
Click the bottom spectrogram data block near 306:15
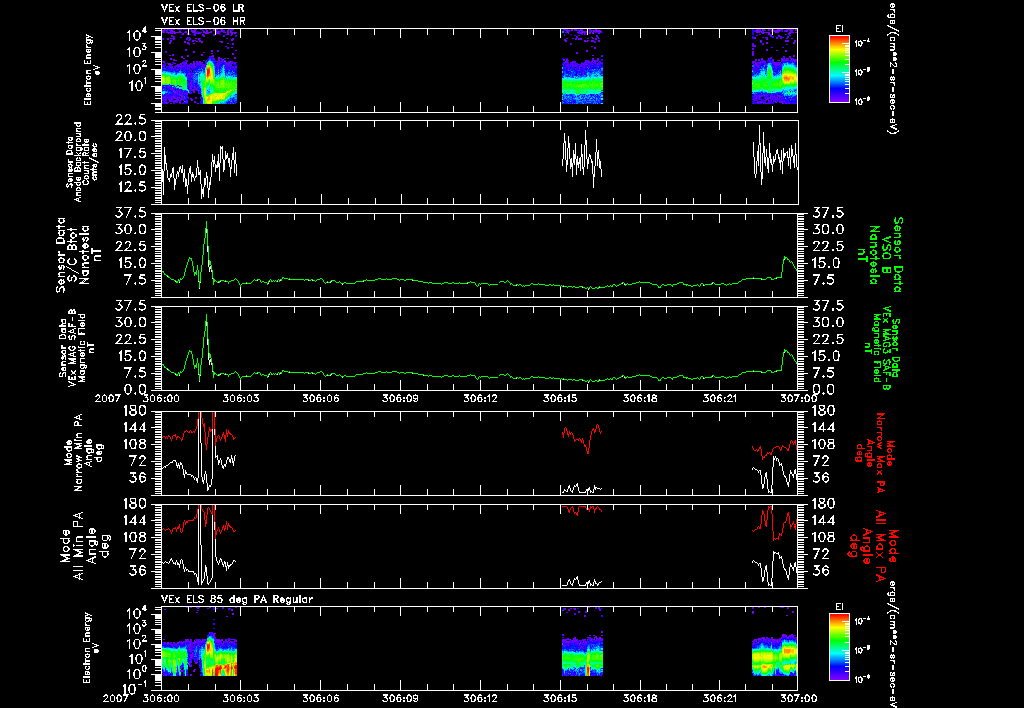coord(582,643)
